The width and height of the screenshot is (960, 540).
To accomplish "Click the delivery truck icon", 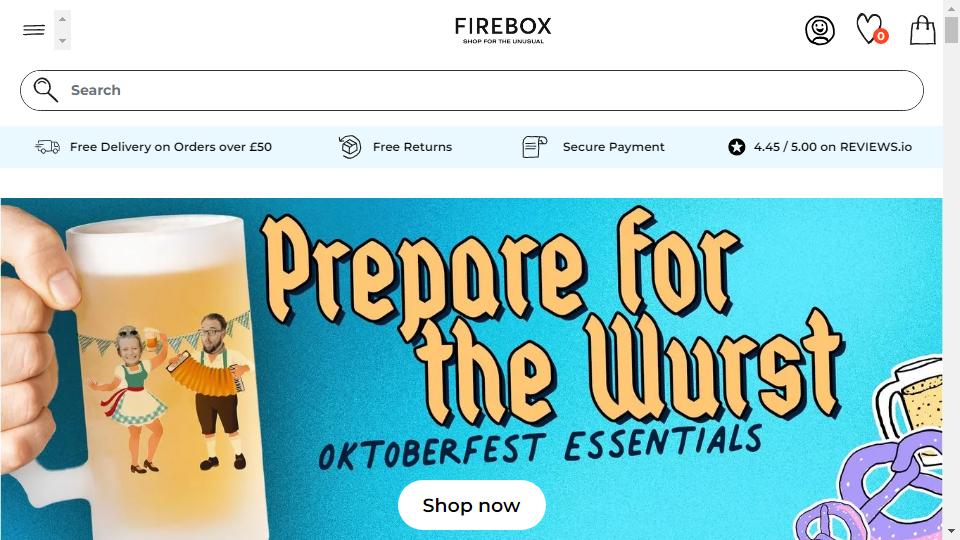I will click(48, 147).
